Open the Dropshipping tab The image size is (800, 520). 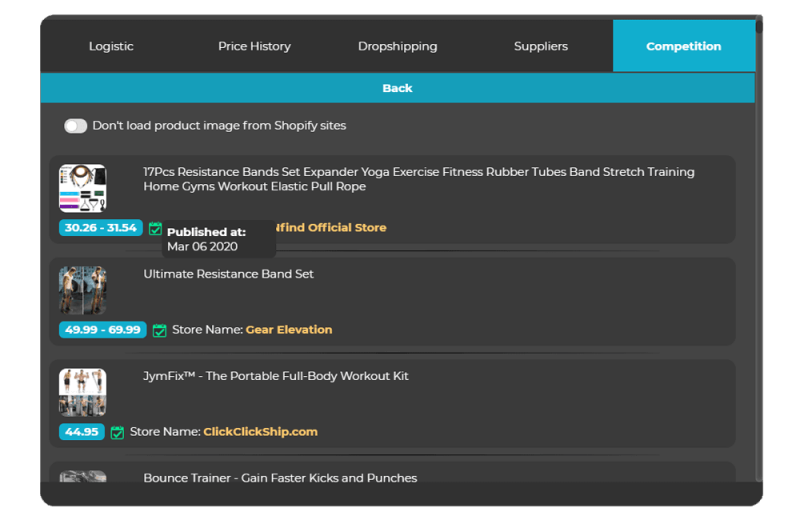397,46
